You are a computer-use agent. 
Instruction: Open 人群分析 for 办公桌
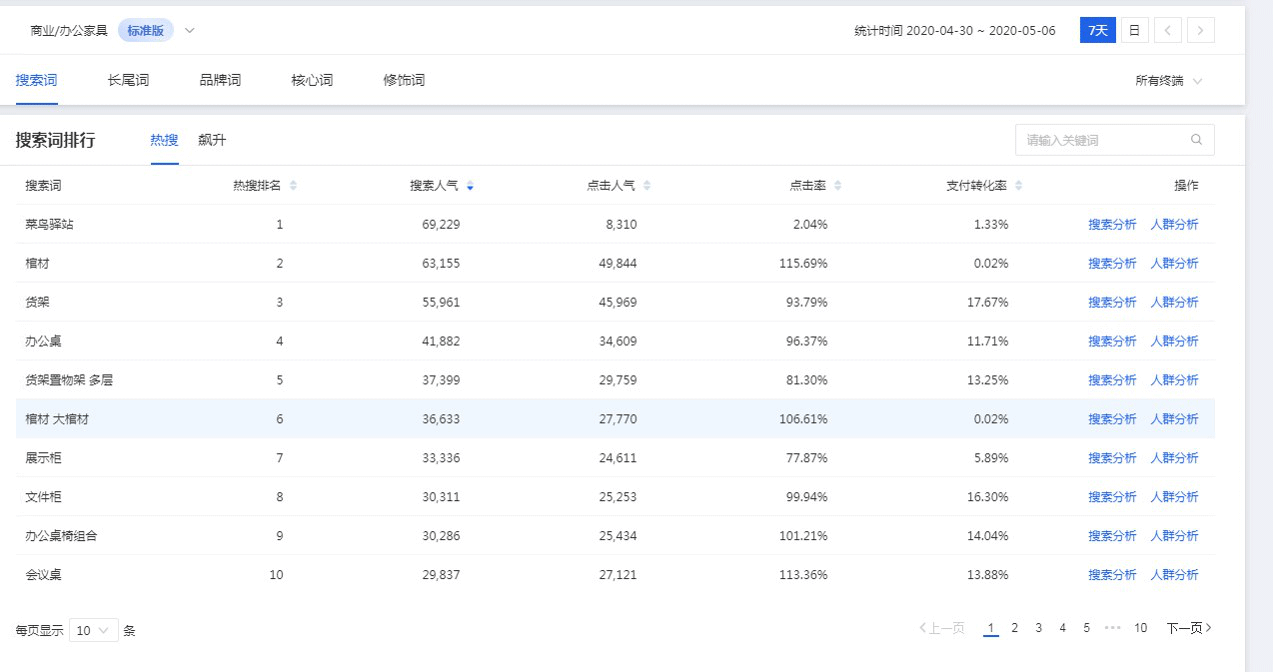[x=1174, y=342]
